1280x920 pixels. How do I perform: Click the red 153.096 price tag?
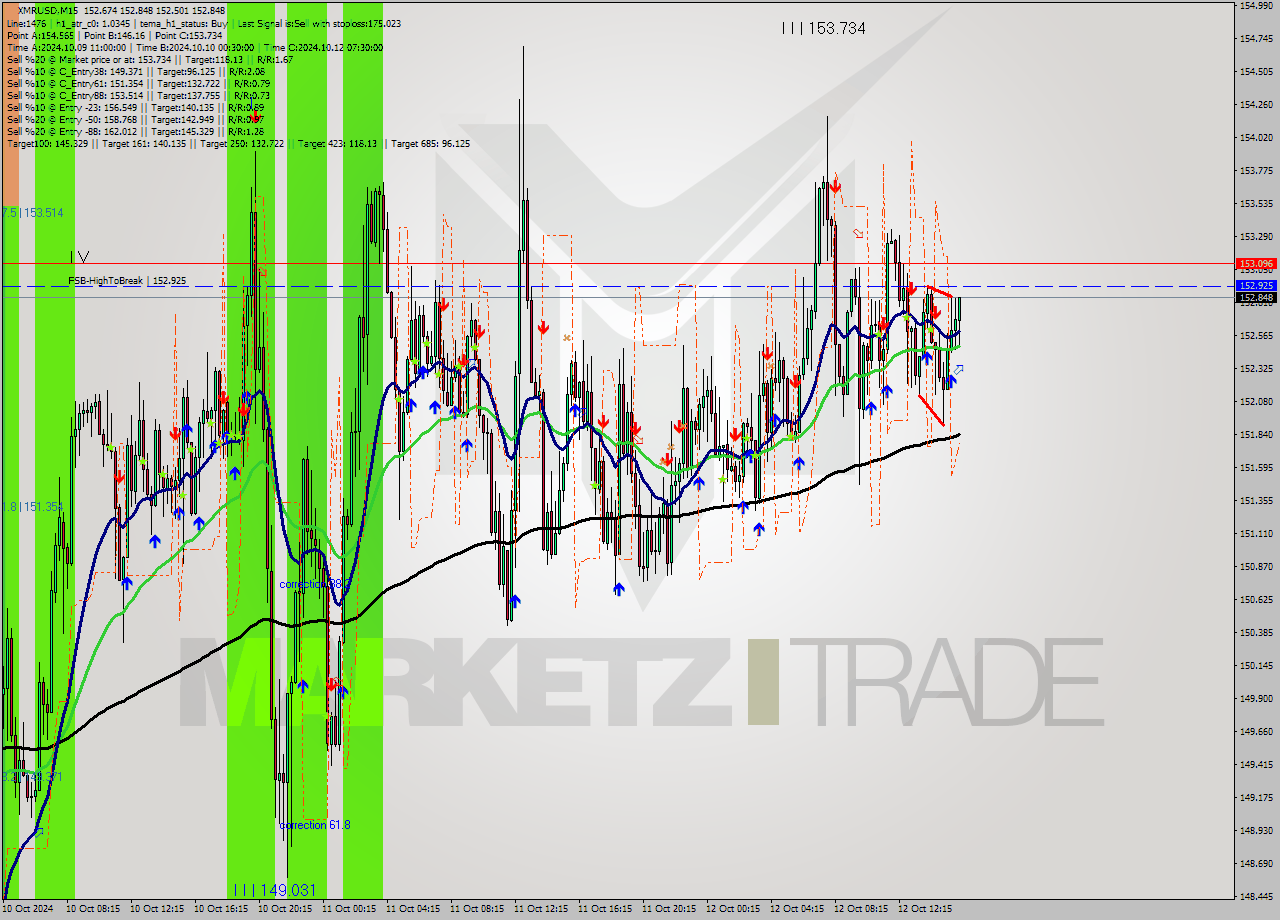[1256, 264]
